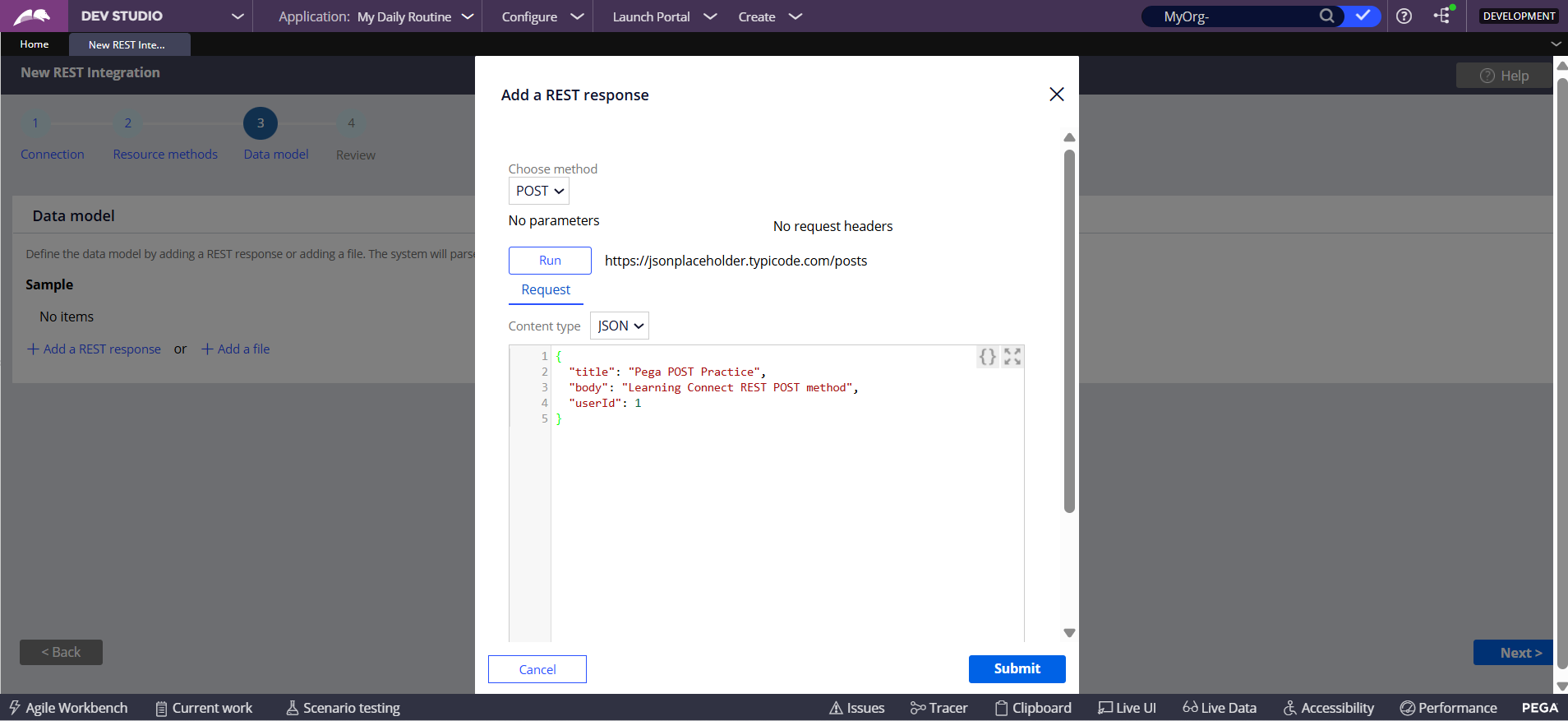1568x721 pixels.
Task: Click the Cancel button
Action: [x=537, y=669]
